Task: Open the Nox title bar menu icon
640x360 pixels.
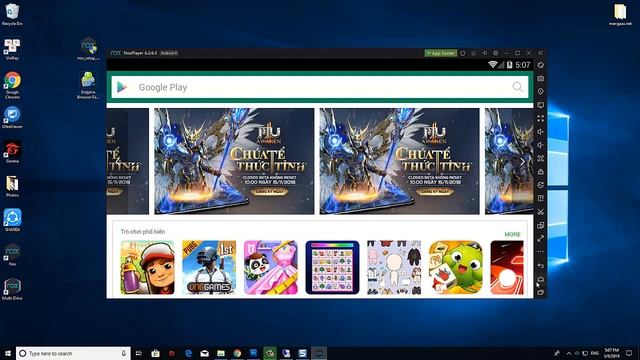Action: (473, 53)
